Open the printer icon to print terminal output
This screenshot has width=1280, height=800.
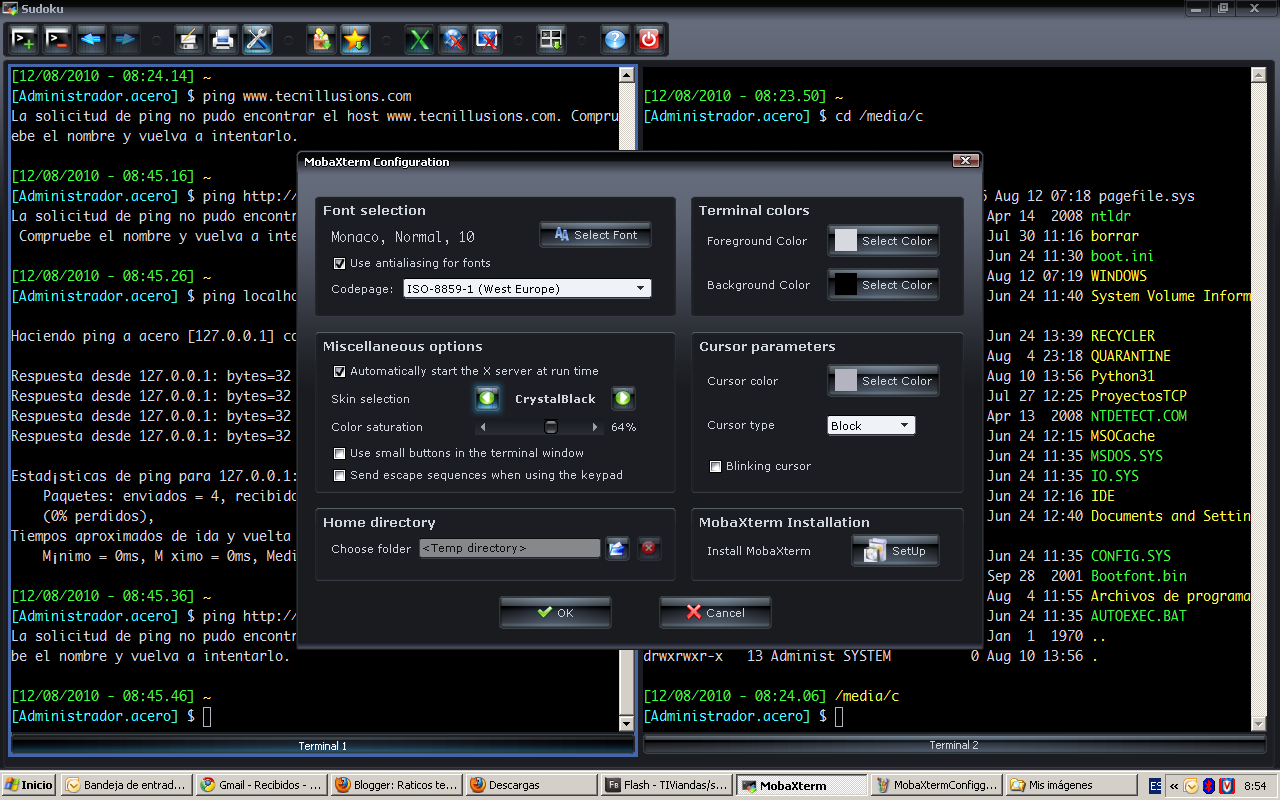(x=222, y=39)
